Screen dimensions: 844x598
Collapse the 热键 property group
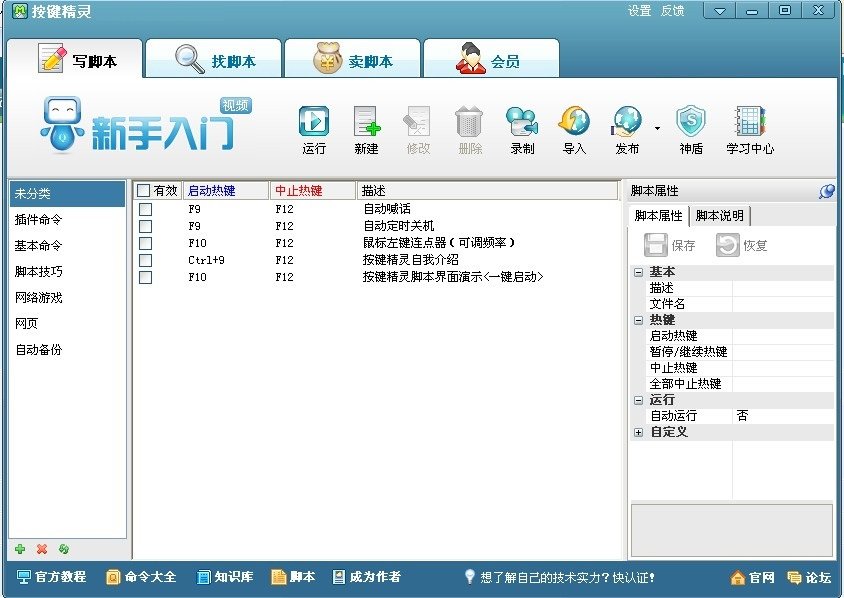point(638,320)
